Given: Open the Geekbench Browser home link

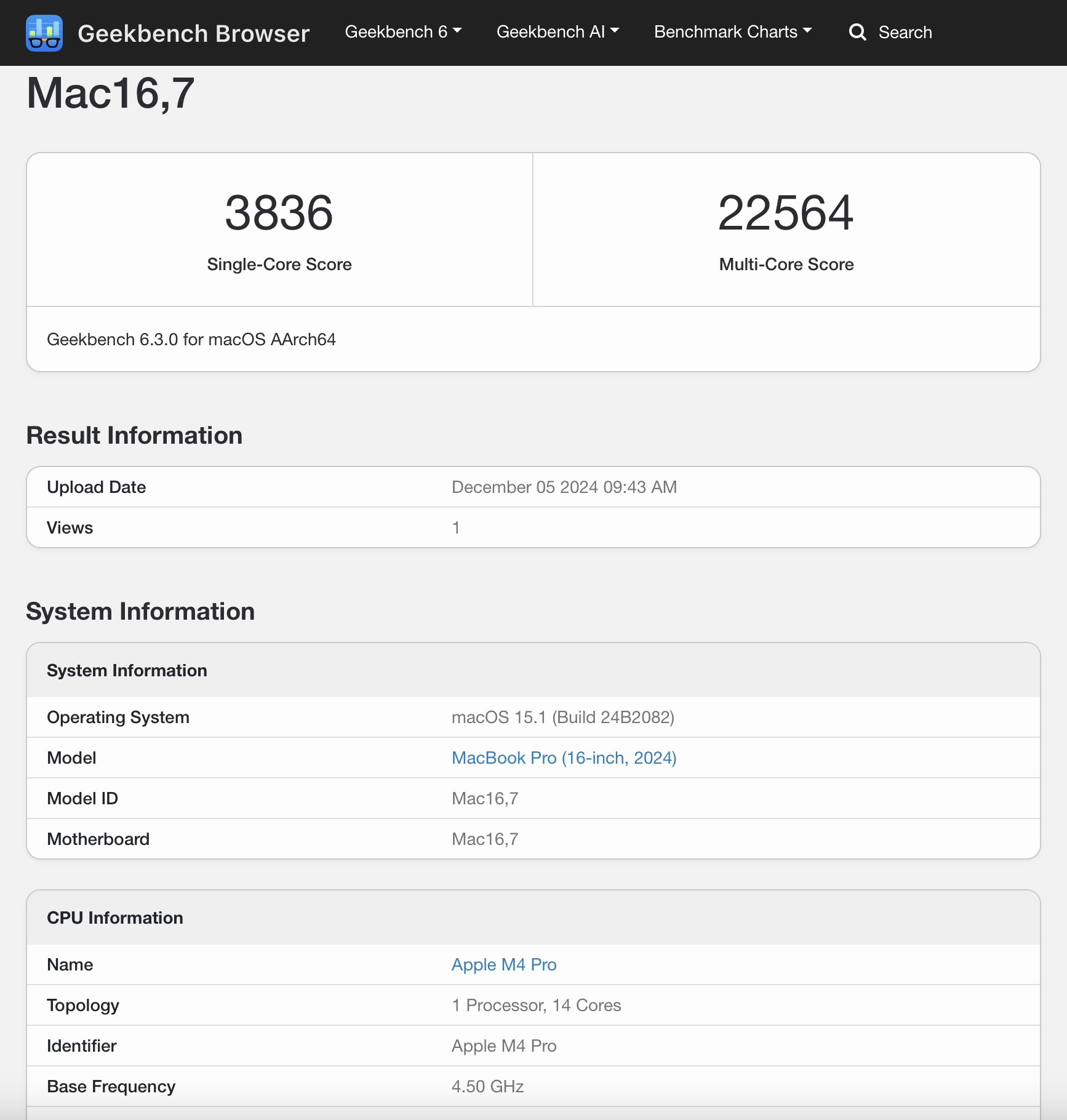Looking at the screenshot, I should coord(193,33).
